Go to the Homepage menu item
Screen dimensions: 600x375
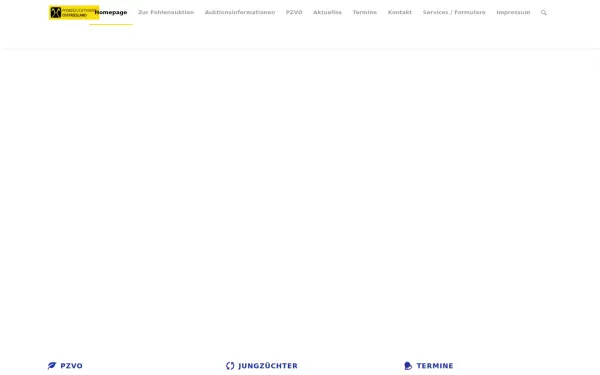111,12
